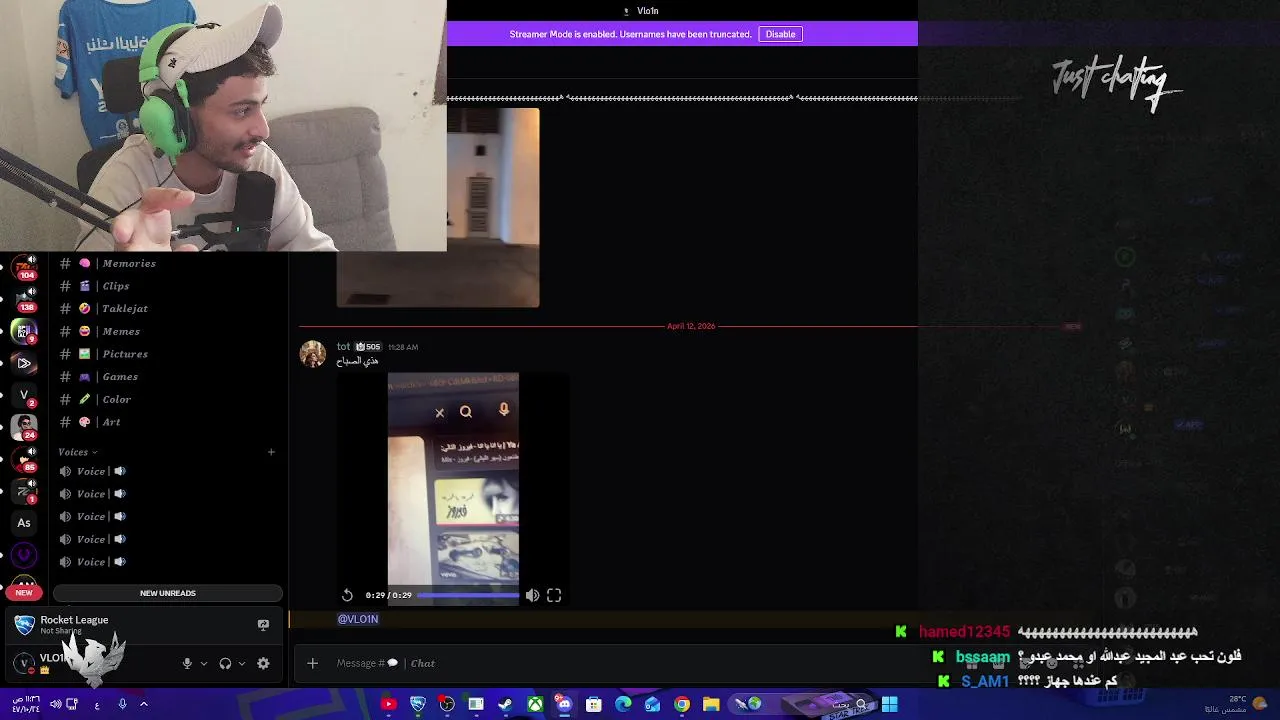Open the Memories channel

coord(168,263)
